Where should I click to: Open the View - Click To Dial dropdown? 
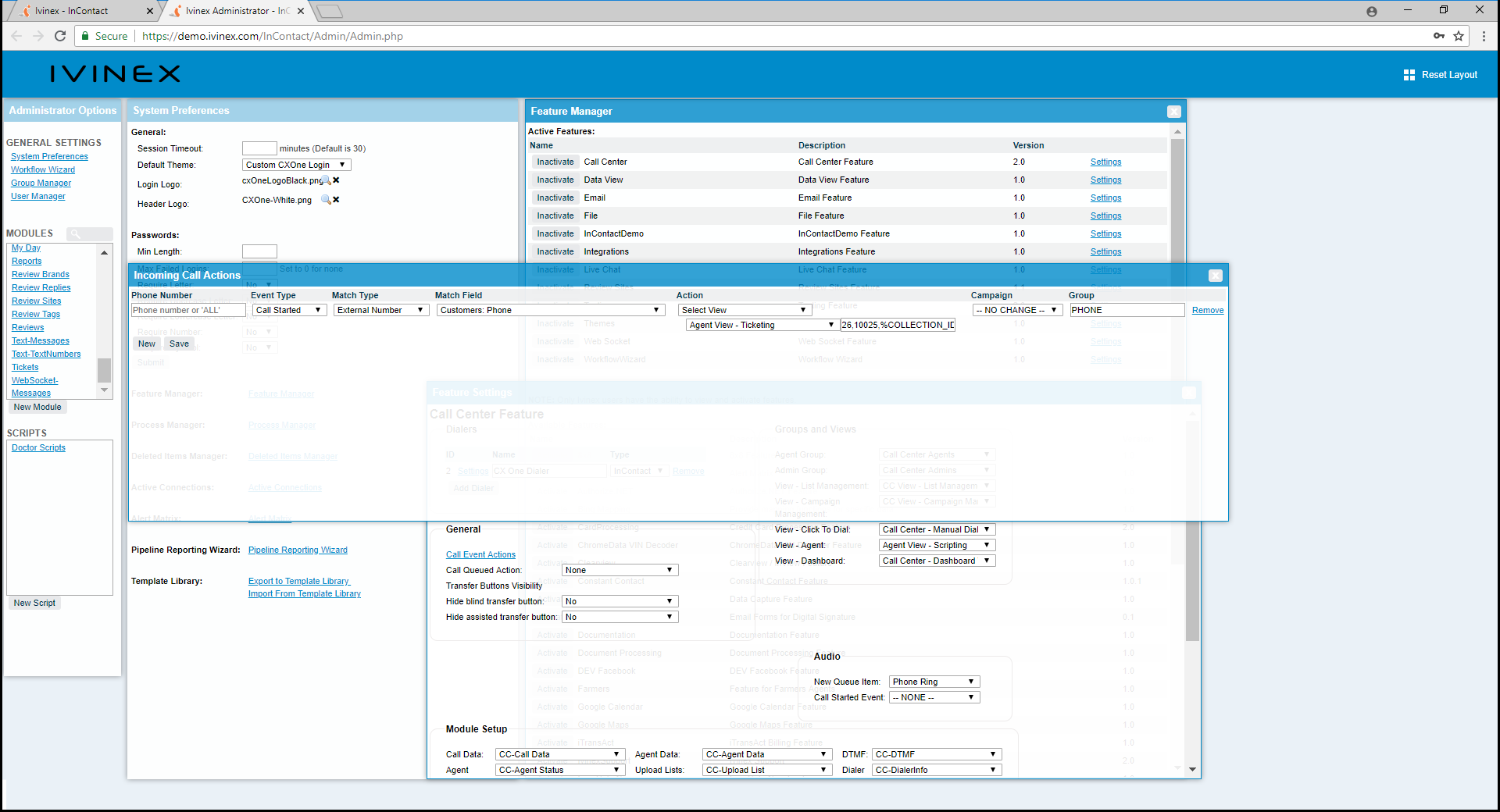937,529
